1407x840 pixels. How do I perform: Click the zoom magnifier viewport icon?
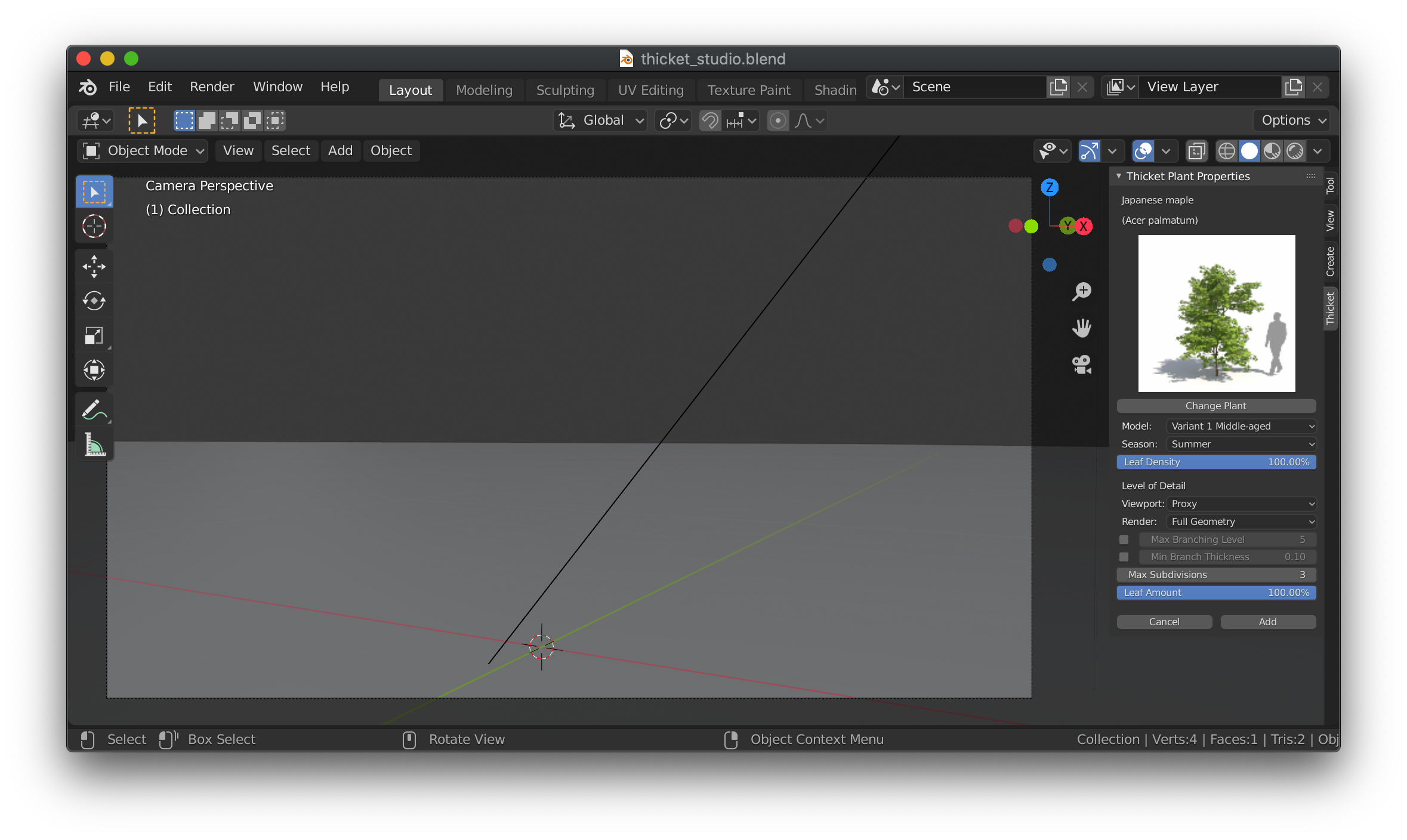(x=1081, y=291)
